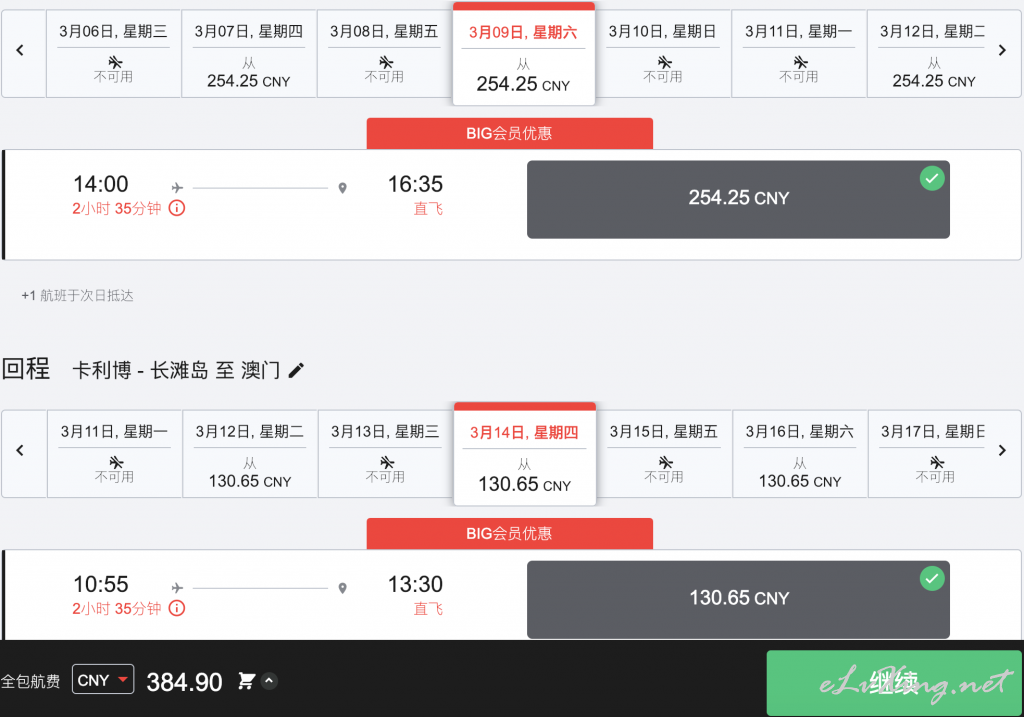The width and height of the screenshot is (1024, 717).
Task: Select the 3月12日 departure date at 254.25 CNY
Action: (x=934, y=54)
